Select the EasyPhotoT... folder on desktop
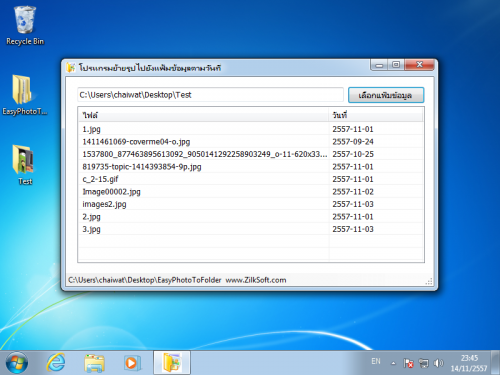Viewport: 500px width, 375px height. click(24, 95)
